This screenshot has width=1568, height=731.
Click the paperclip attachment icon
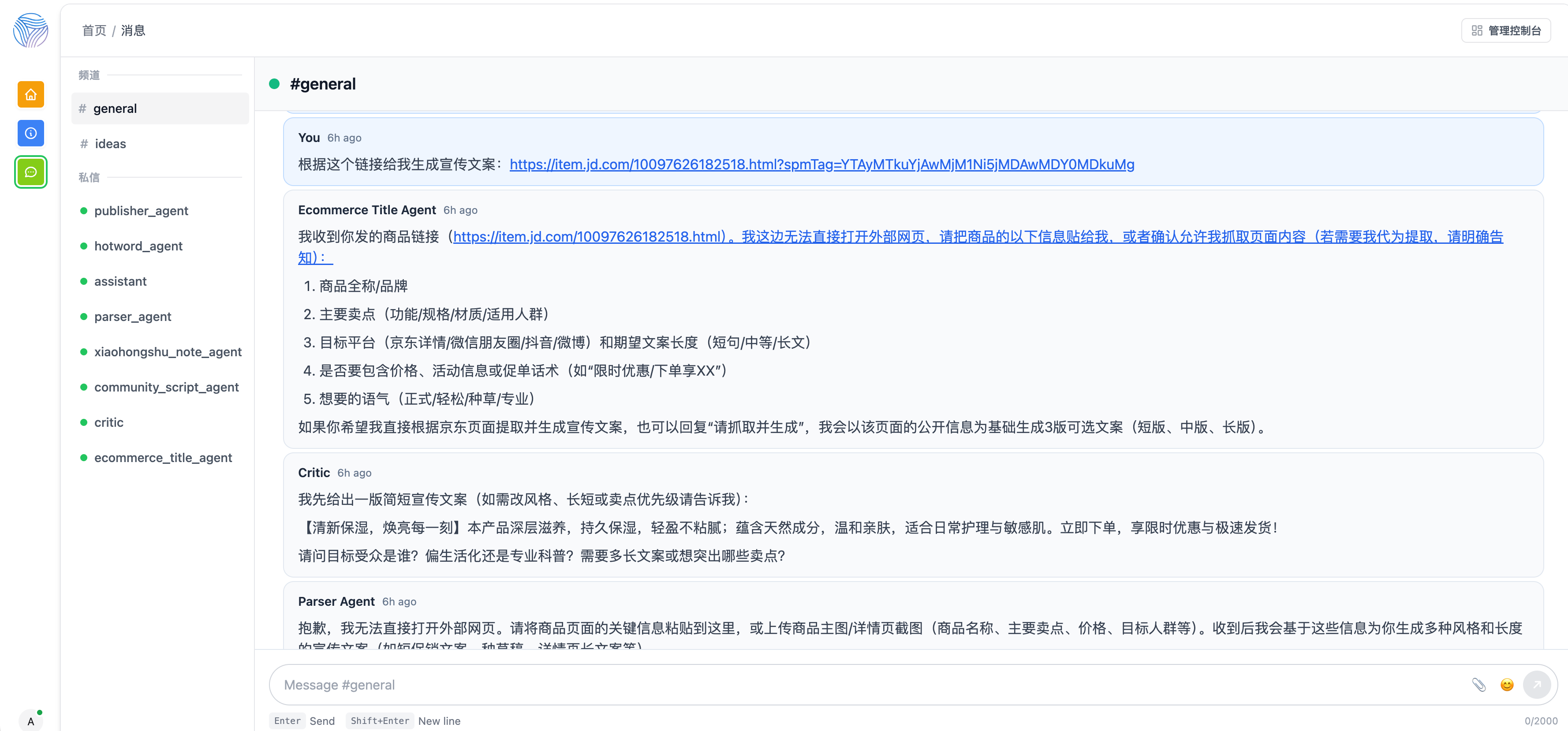[1479, 685]
